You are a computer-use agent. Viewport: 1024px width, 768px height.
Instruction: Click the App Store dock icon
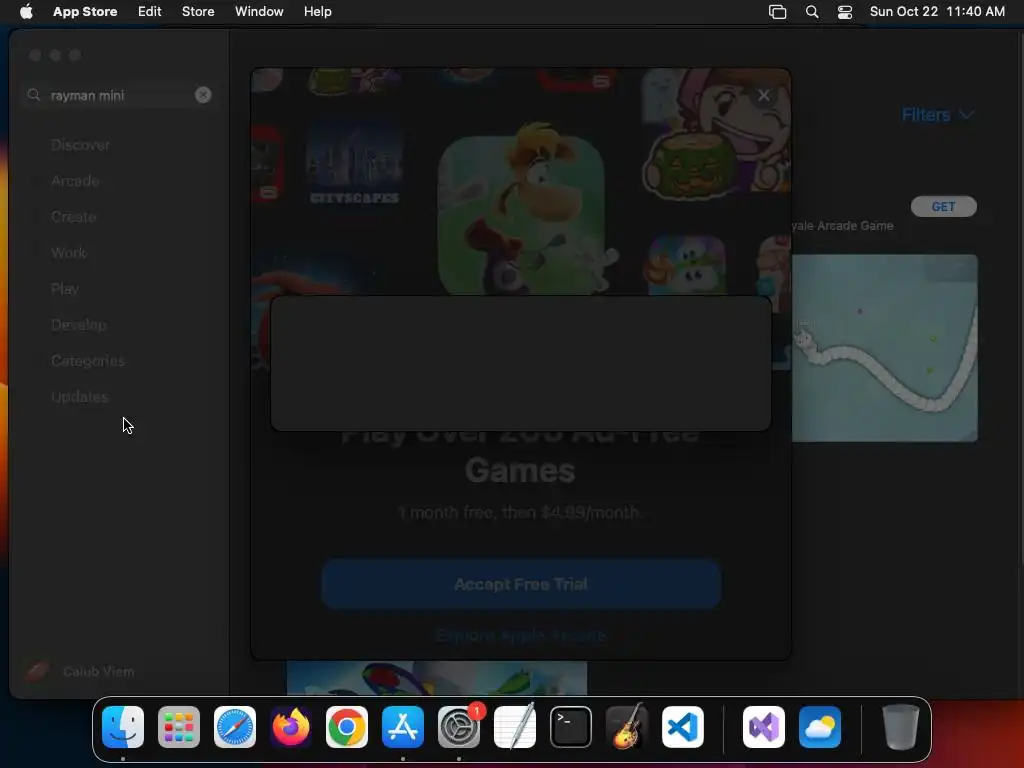tap(403, 727)
